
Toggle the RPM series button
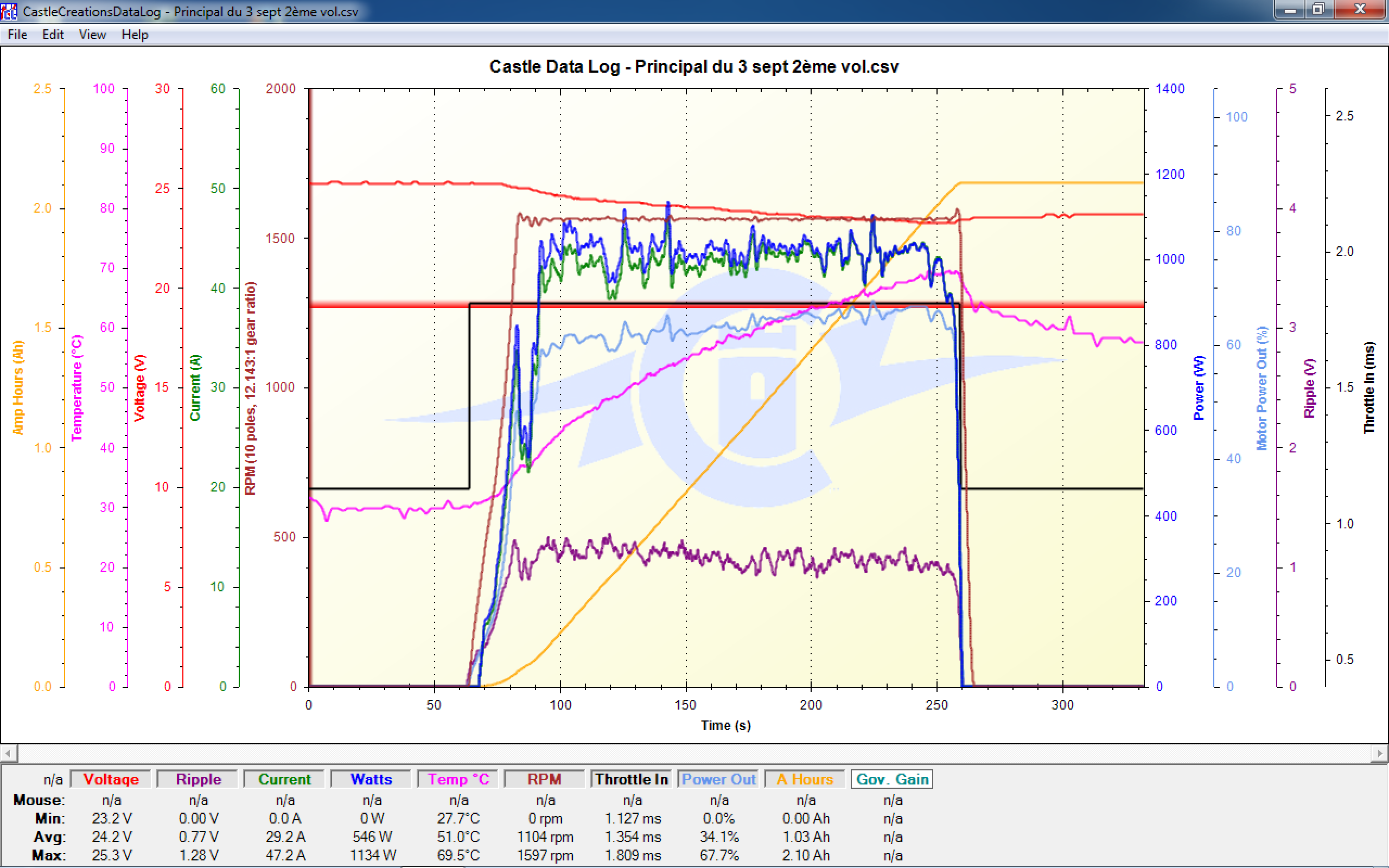(545, 779)
